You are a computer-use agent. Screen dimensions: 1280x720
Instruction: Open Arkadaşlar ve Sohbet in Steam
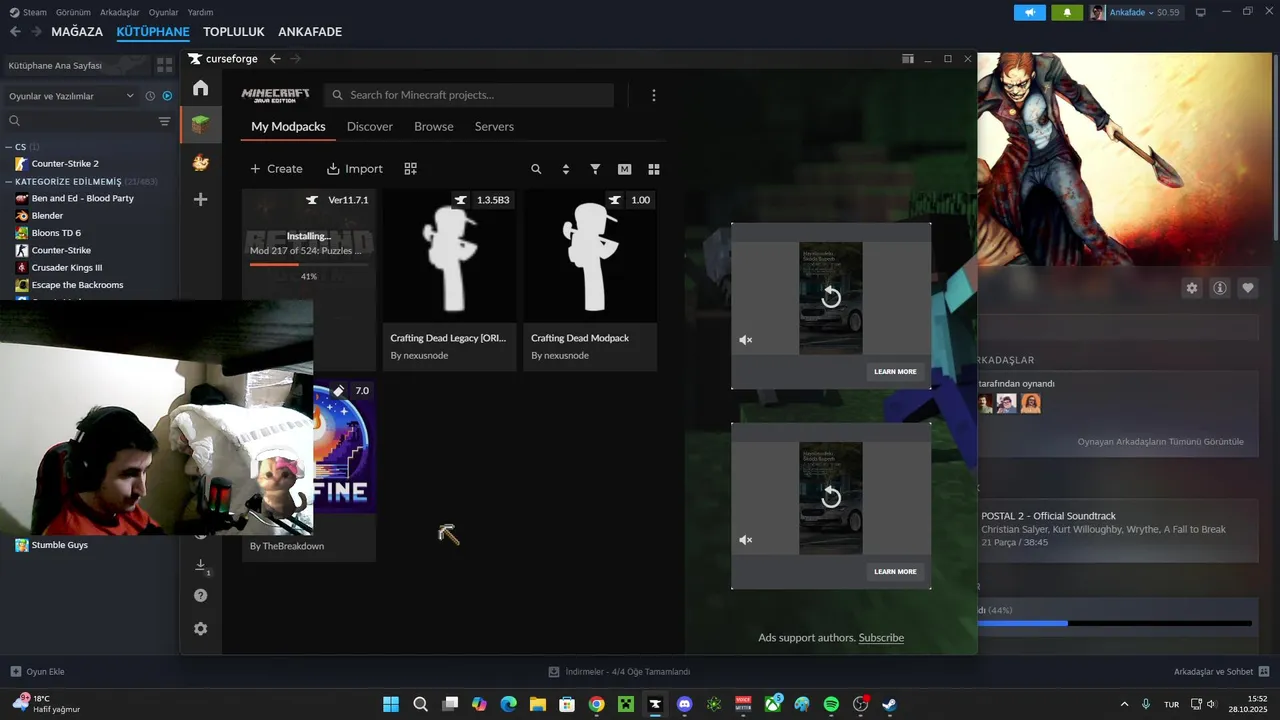click(1221, 672)
